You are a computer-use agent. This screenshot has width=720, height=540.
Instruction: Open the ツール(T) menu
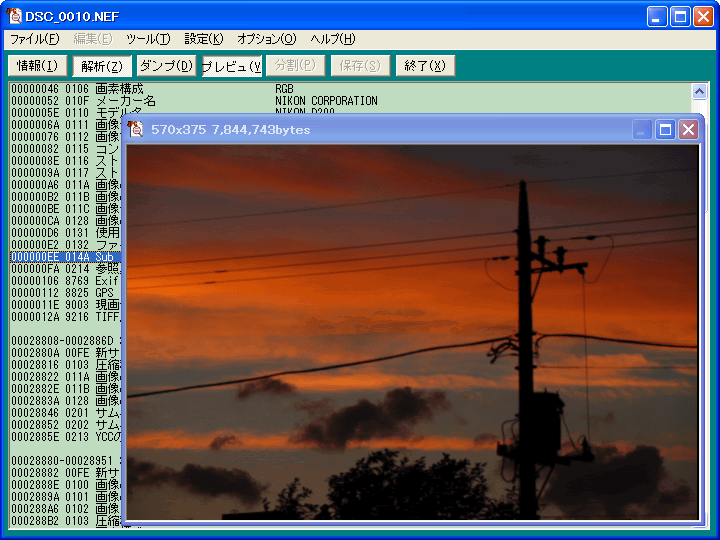148,39
